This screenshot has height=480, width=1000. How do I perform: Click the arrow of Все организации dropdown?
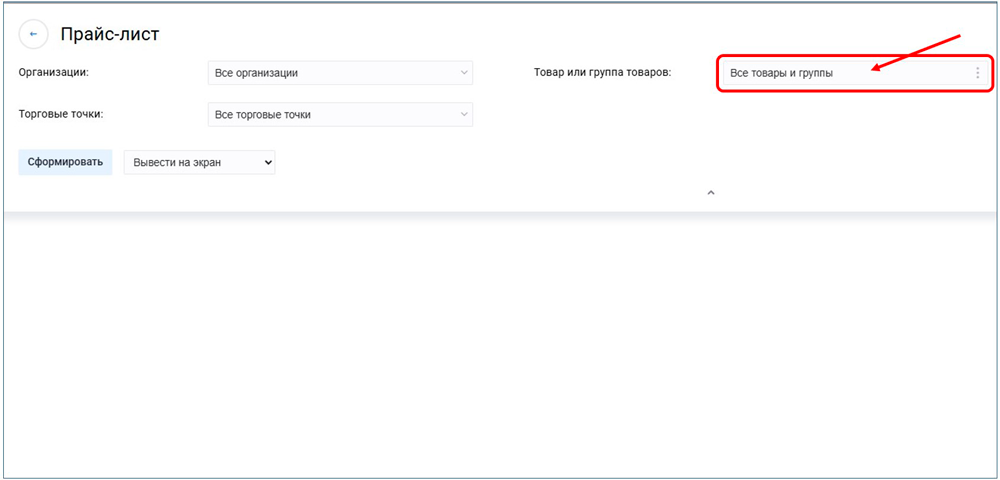pos(464,73)
